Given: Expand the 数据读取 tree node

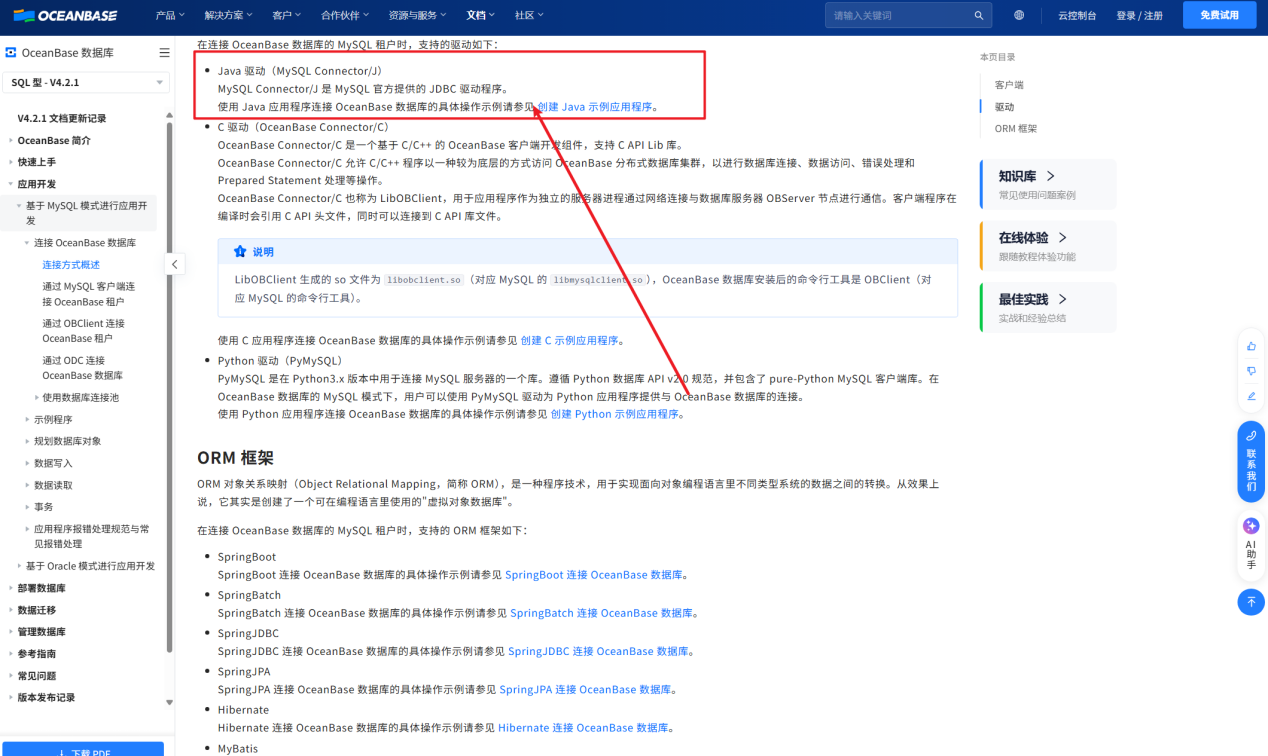Looking at the screenshot, I should (x=28, y=485).
